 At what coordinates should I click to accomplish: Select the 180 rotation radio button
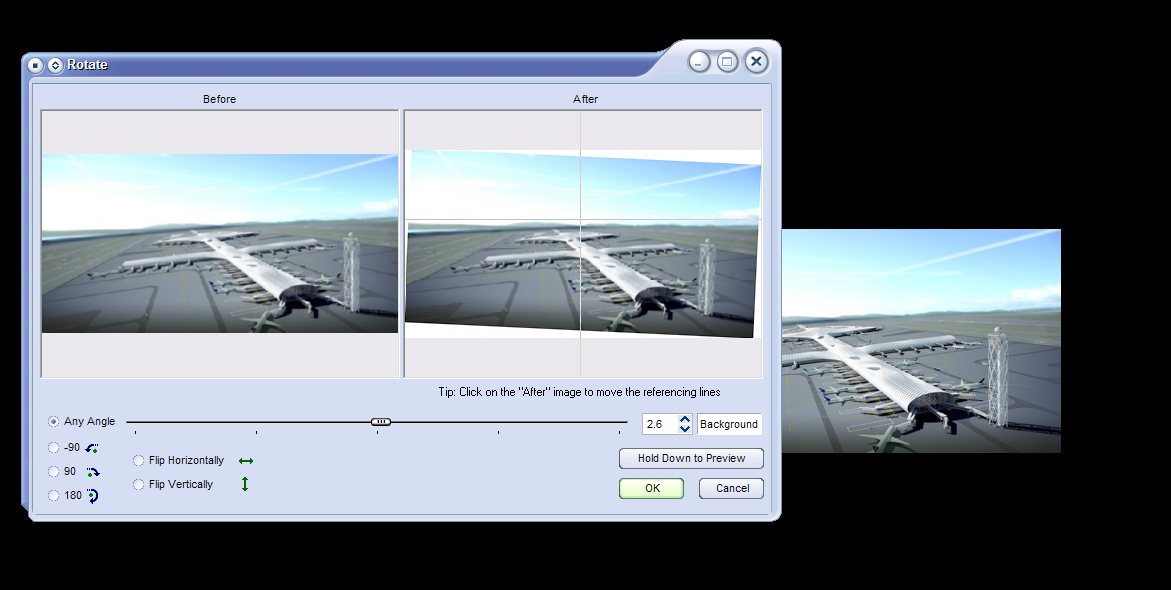pos(53,495)
